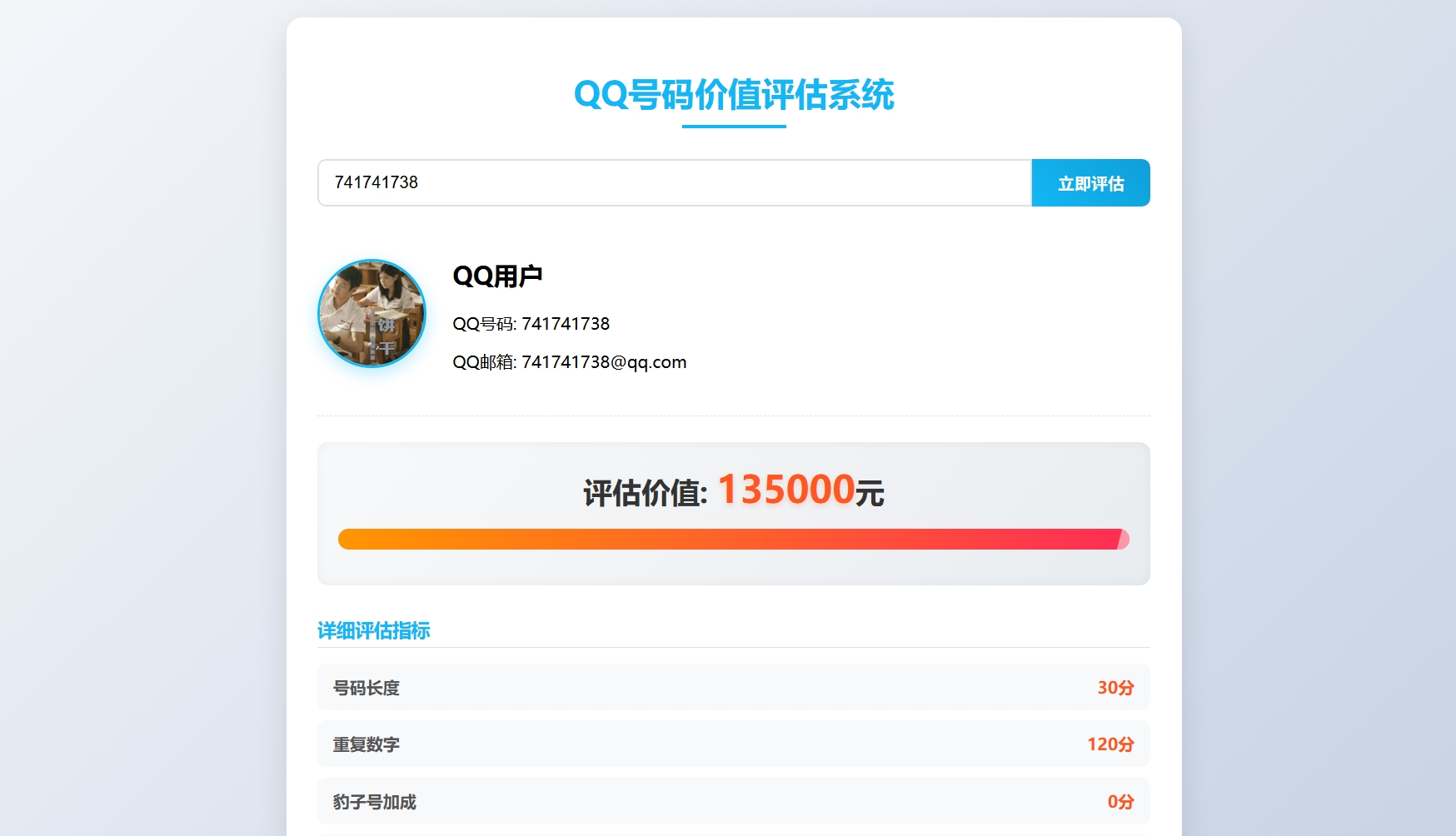Click the QQ用户 nickname heading

coord(497,276)
